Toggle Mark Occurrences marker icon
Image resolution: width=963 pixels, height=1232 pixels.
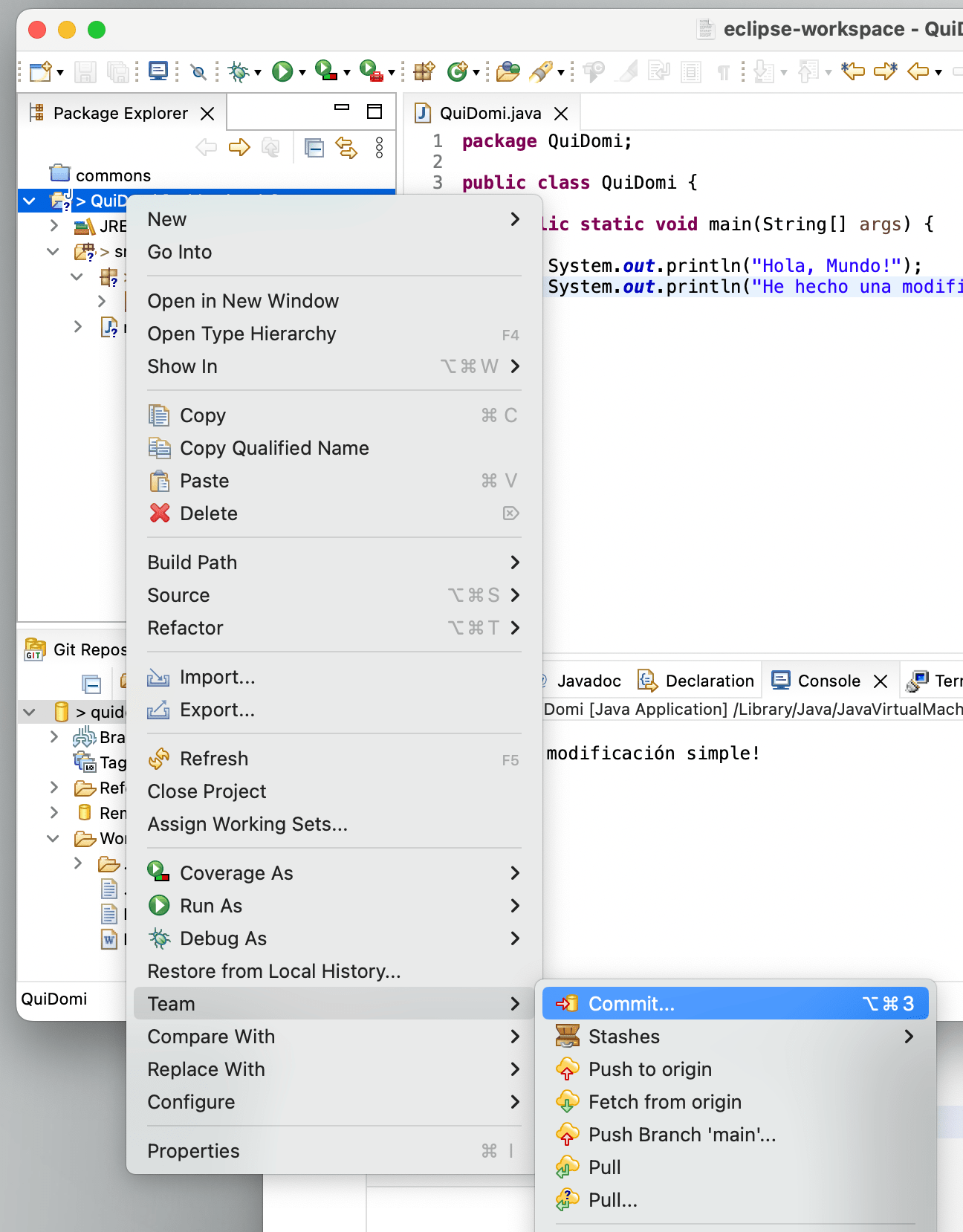click(x=628, y=71)
